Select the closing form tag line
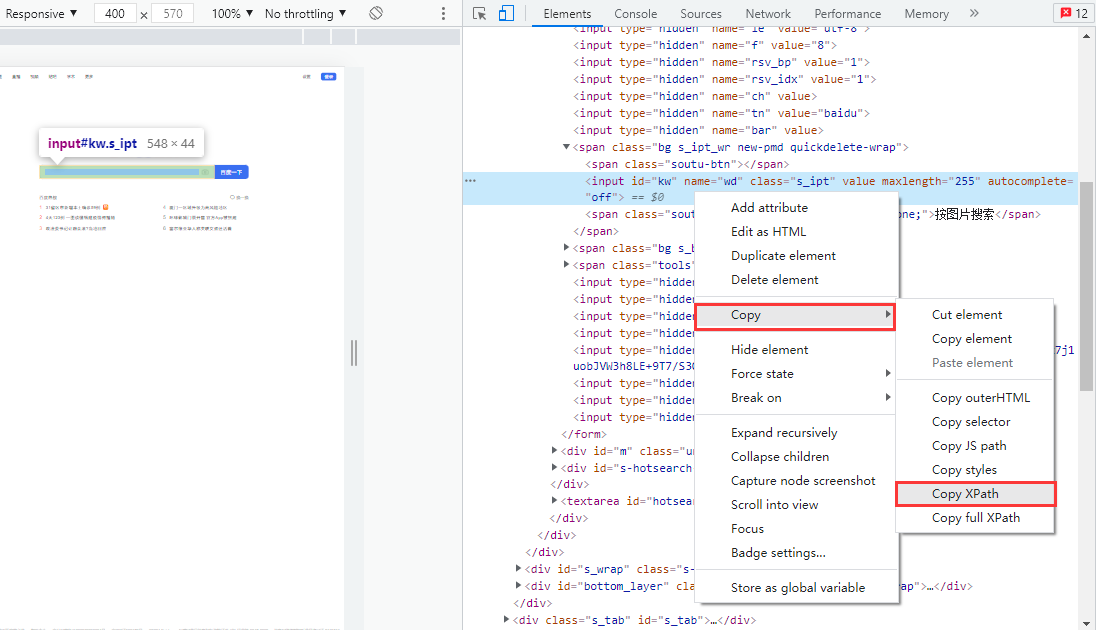1096x630 pixels. point(584,434)
